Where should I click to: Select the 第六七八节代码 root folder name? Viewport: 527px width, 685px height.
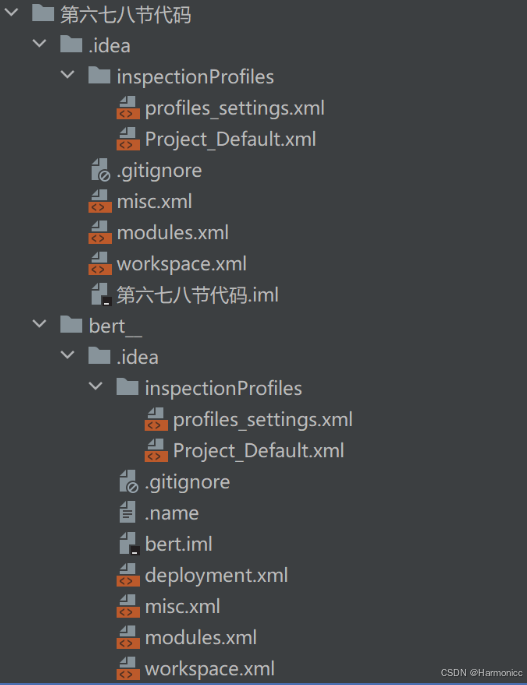pyautogui.click(x=125, y=14)
